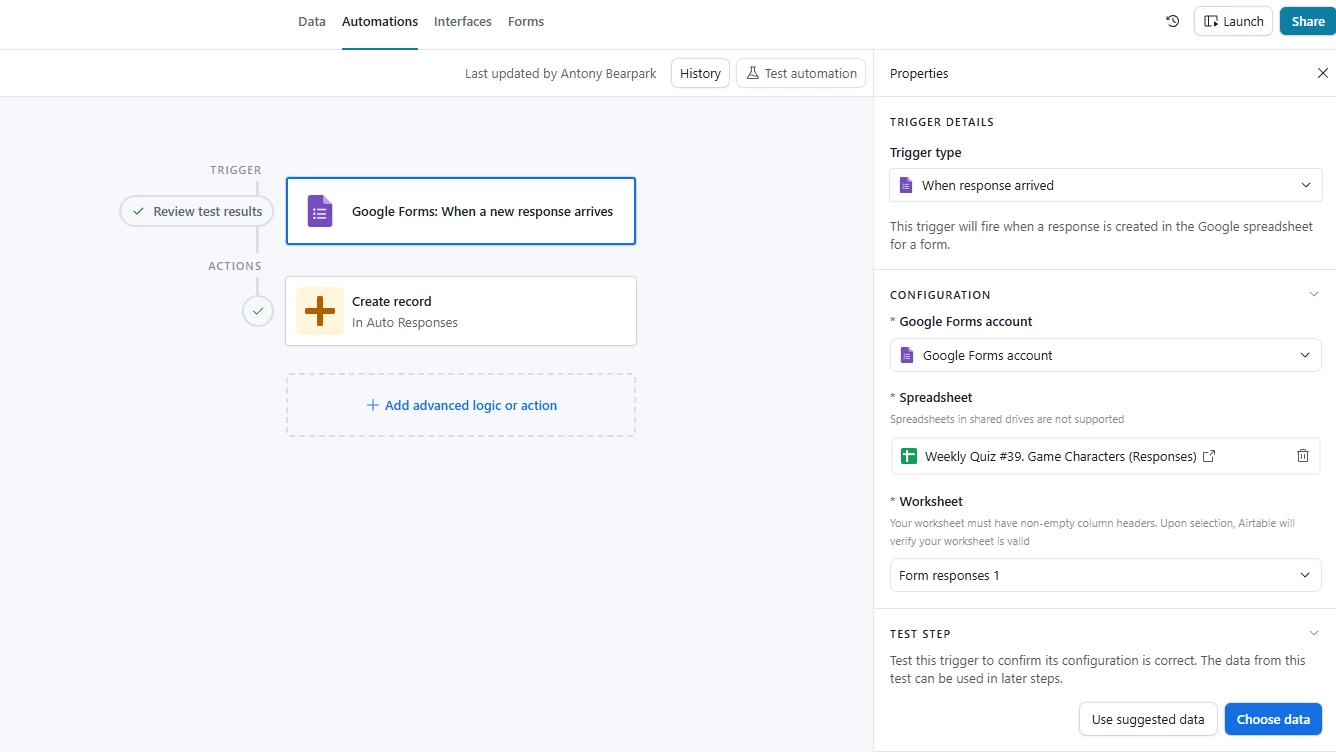Delete the selected spreadsheet with trash icon

[1303, 456]
